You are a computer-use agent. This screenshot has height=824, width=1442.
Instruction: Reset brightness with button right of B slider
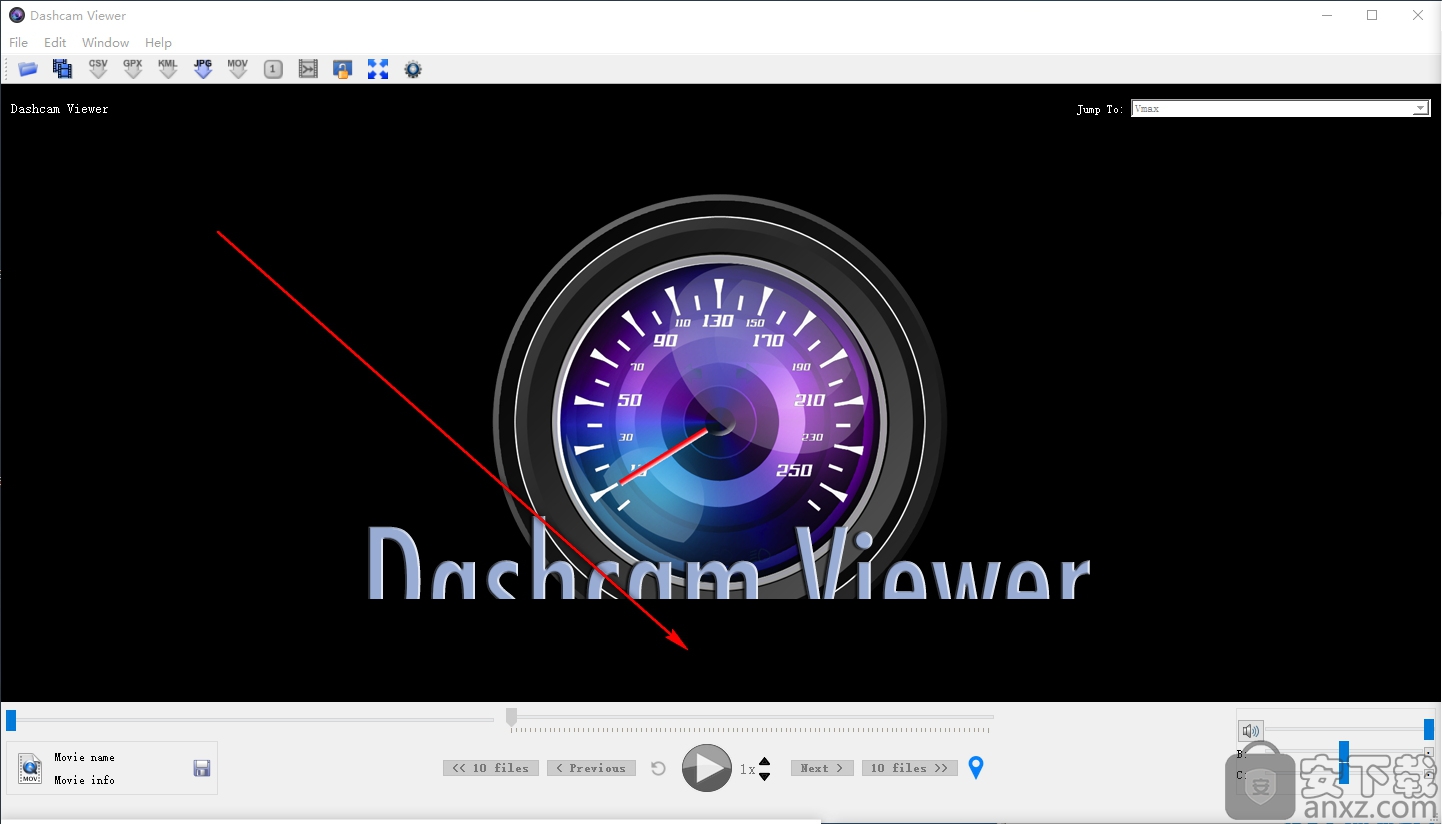(x=1429, y=753)
